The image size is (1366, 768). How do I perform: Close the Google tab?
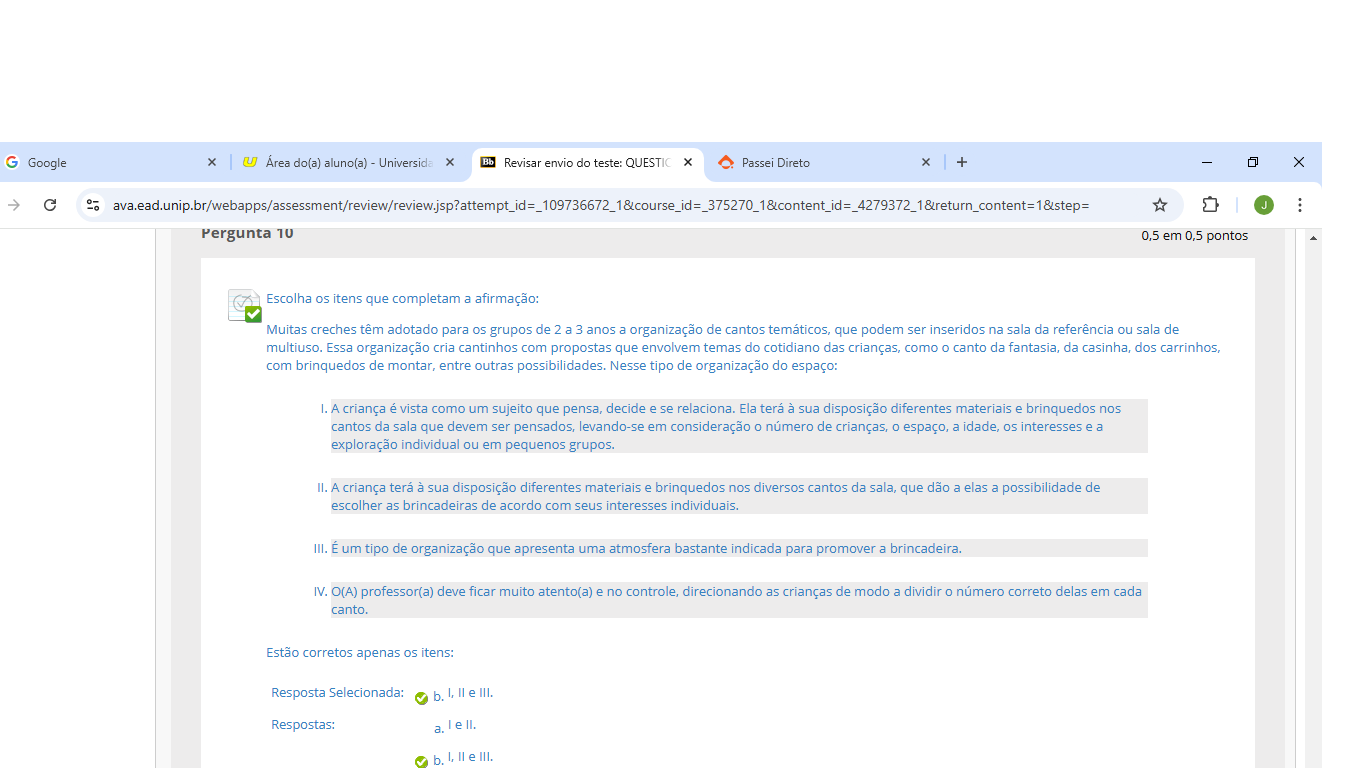[x=212, y=162]
